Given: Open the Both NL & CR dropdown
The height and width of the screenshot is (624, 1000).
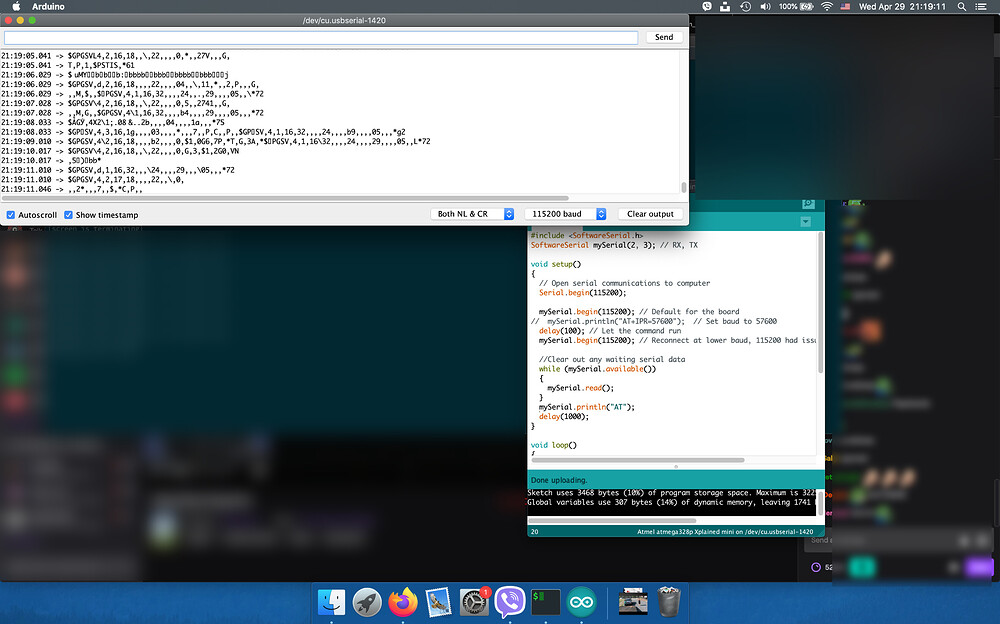Looking at the screenshot, I should click(473, 213).
